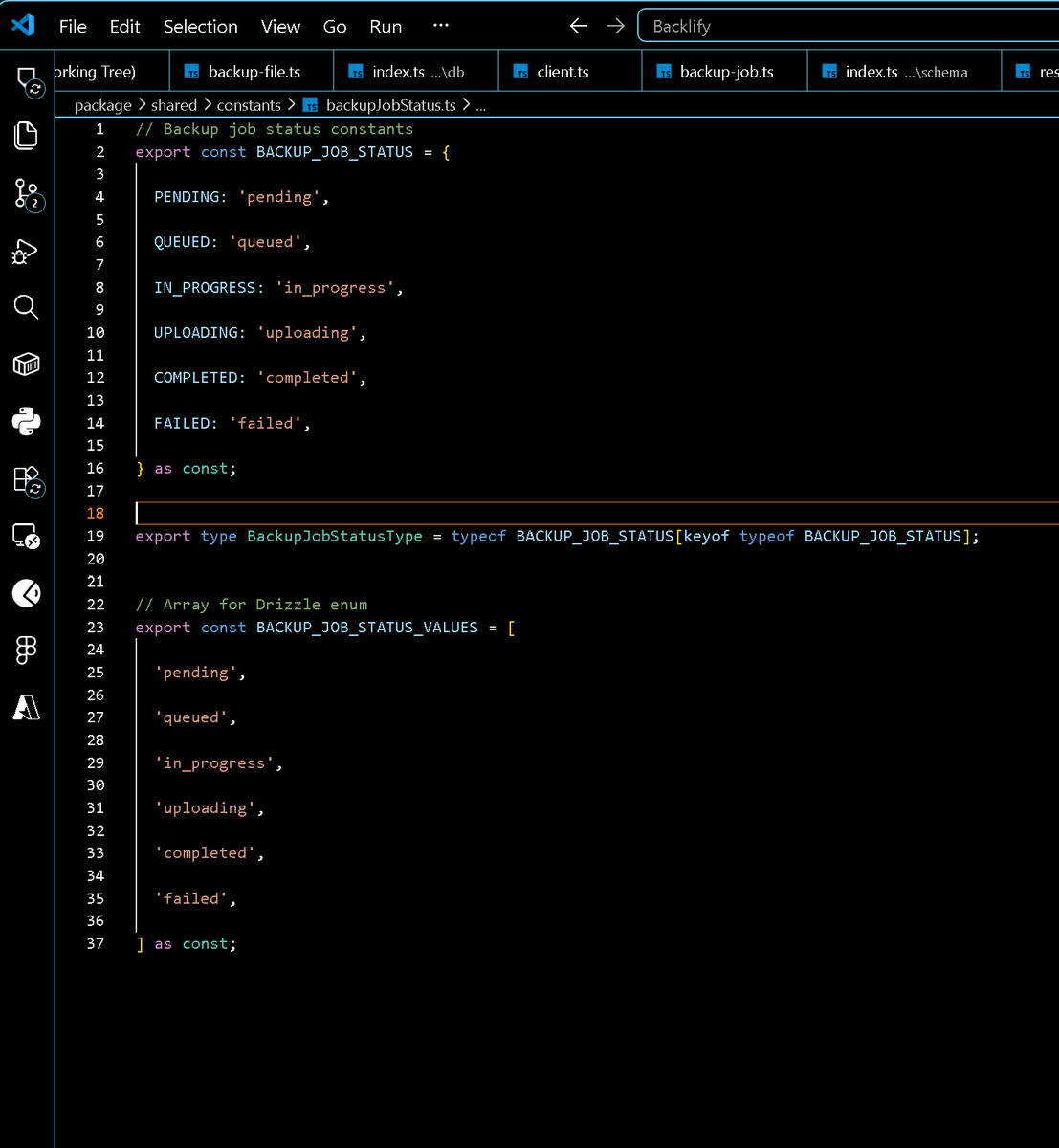Click the TS icon on backup-job.ts tab
This screenshot has height=1148, width=1059.
(664, 72)
